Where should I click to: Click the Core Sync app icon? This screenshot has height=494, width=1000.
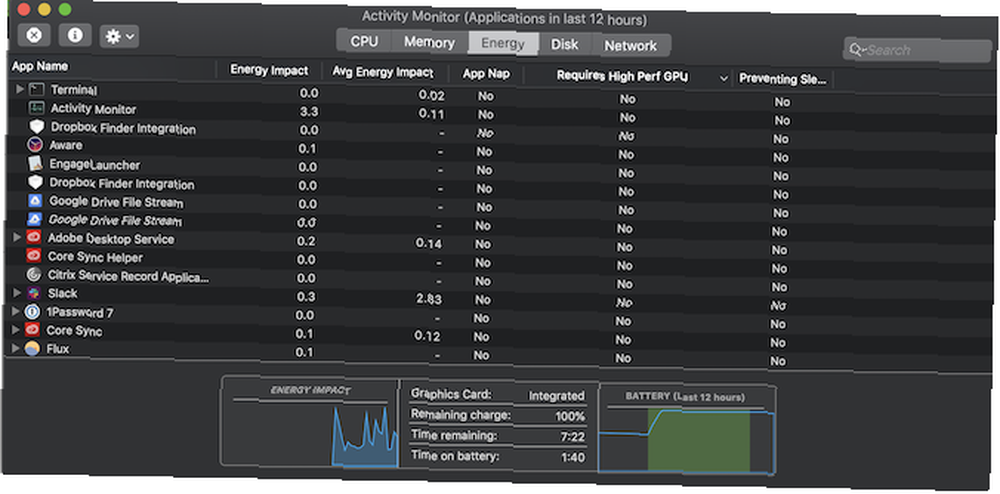33,330
